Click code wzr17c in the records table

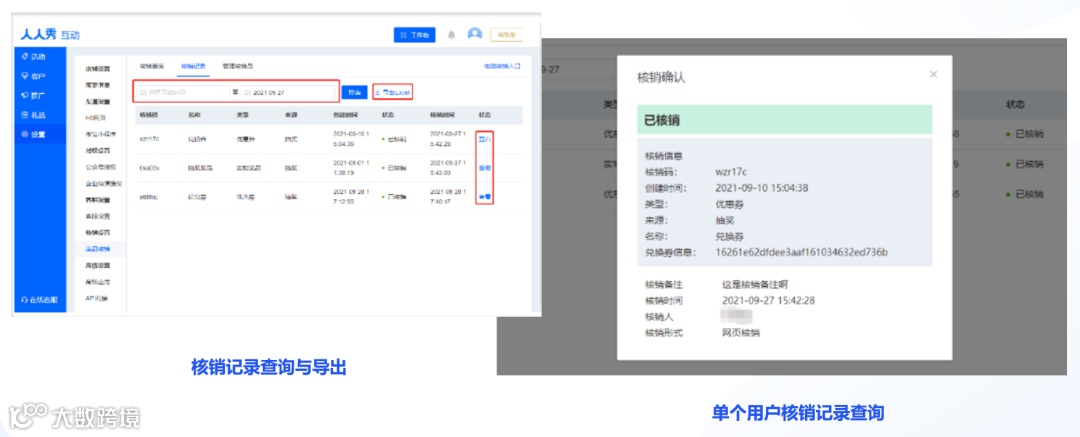point(149,139)
